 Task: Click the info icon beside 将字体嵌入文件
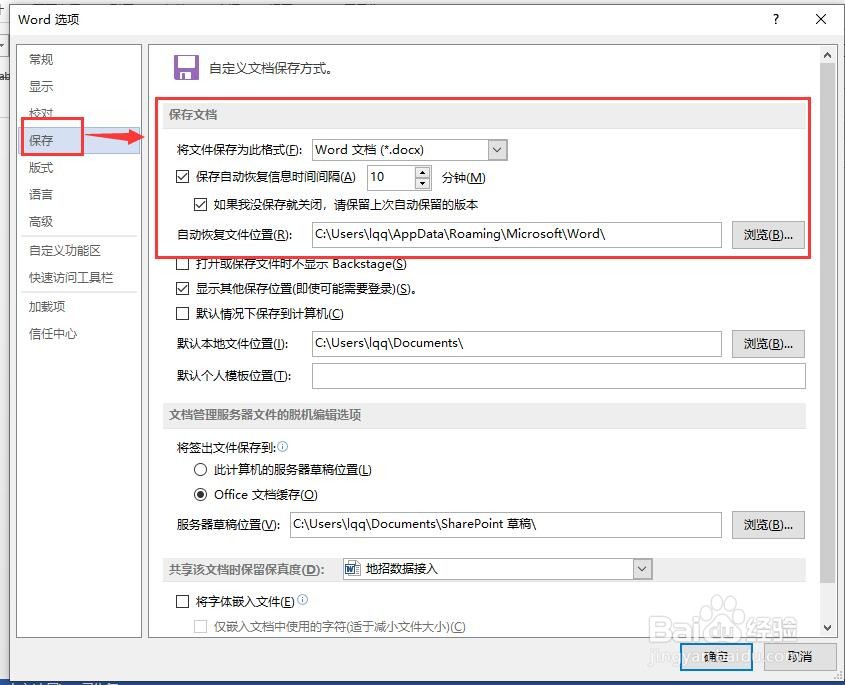[x=303, y=599]
